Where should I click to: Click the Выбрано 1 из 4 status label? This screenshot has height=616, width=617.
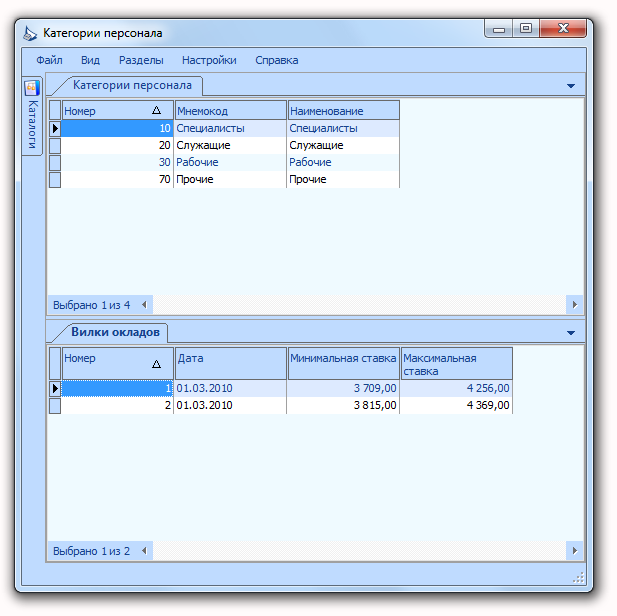point(91,305)
